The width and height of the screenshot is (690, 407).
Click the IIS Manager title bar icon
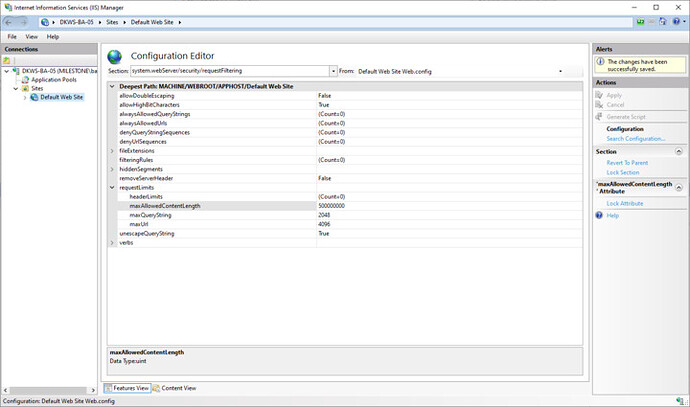coord(8,7)
